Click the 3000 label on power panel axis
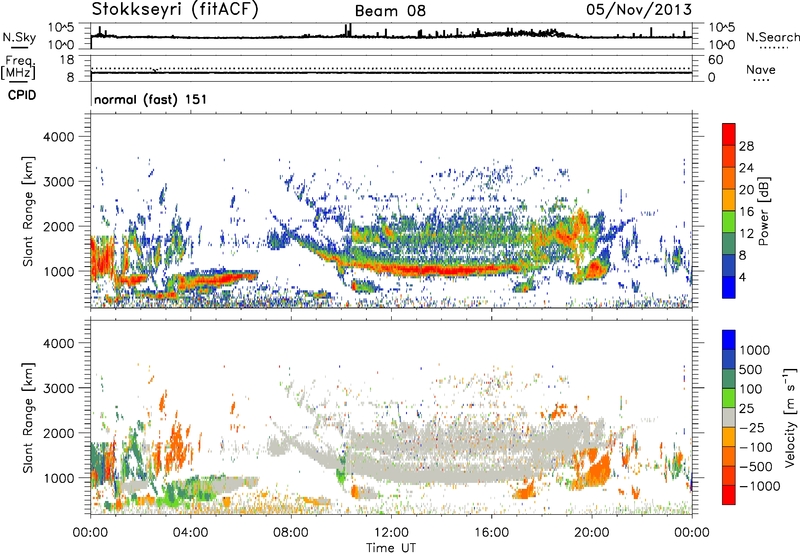Viewport: 800px width, 554px height. pos(58,182)
